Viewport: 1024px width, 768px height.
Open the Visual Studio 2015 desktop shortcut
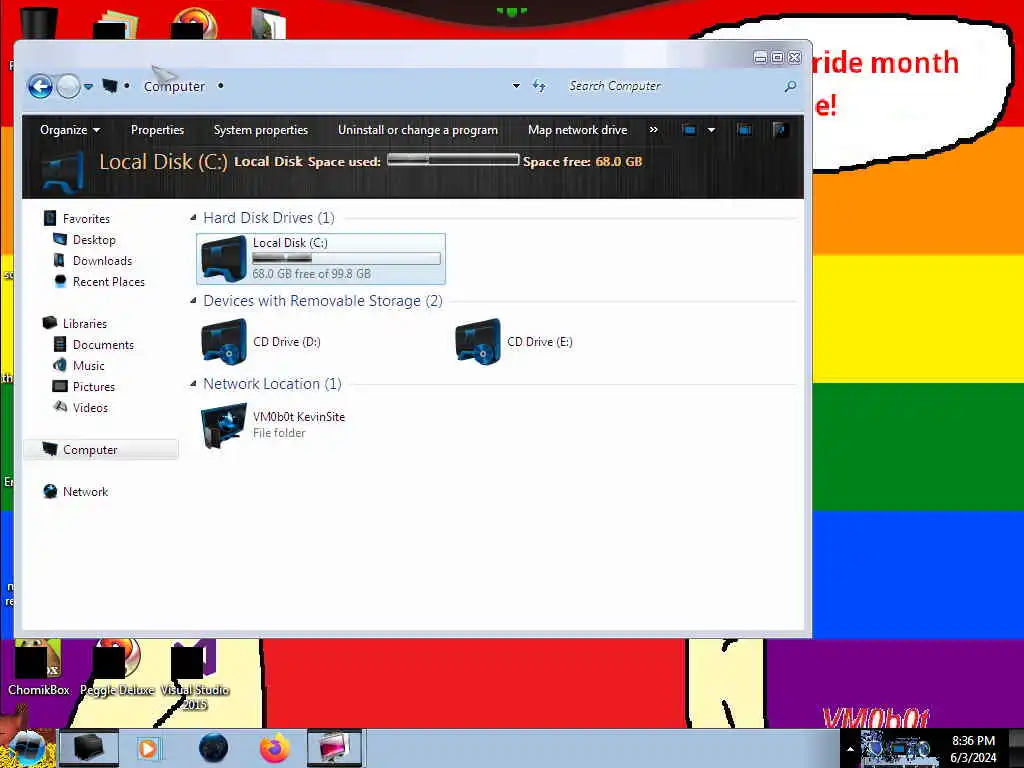click(194, 675)
